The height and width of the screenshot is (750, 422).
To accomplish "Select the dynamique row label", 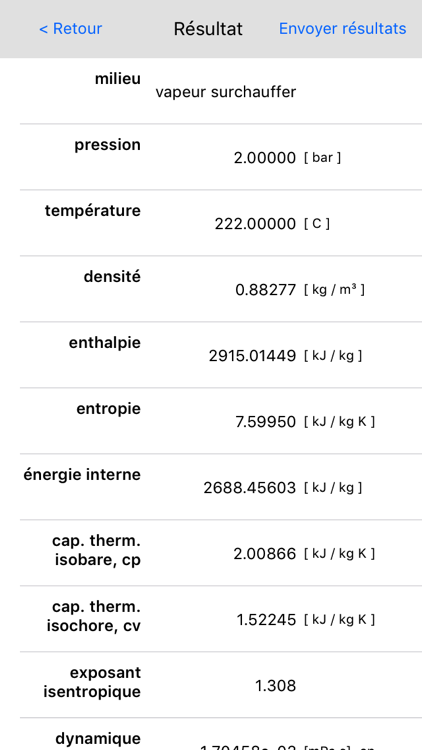I will tap(99, 739).
